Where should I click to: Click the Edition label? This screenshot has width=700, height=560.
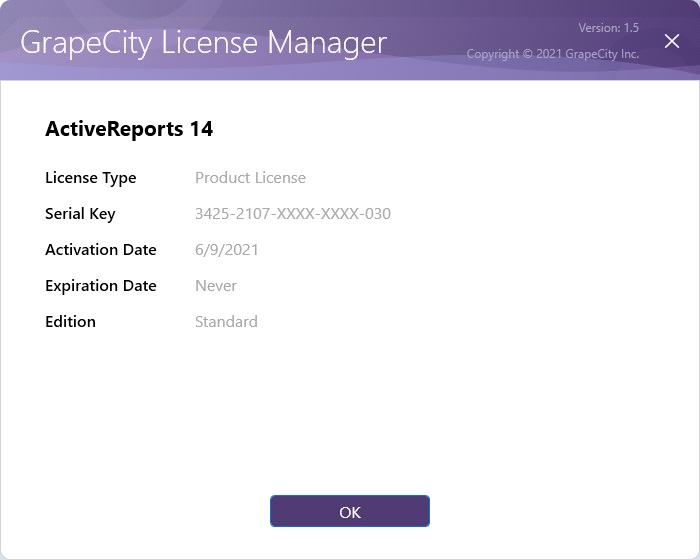pyautogui.click(x=71, y=322)
